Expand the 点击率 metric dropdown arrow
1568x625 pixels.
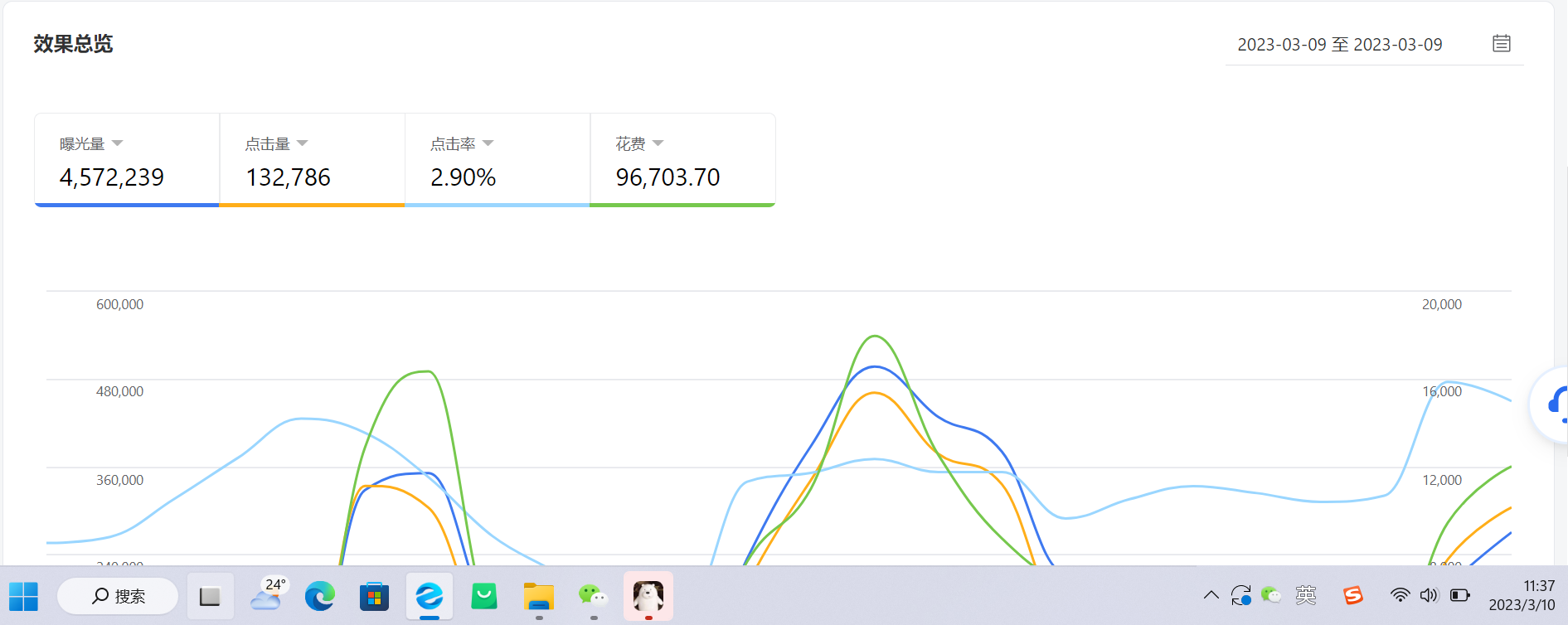coord(488,143)
